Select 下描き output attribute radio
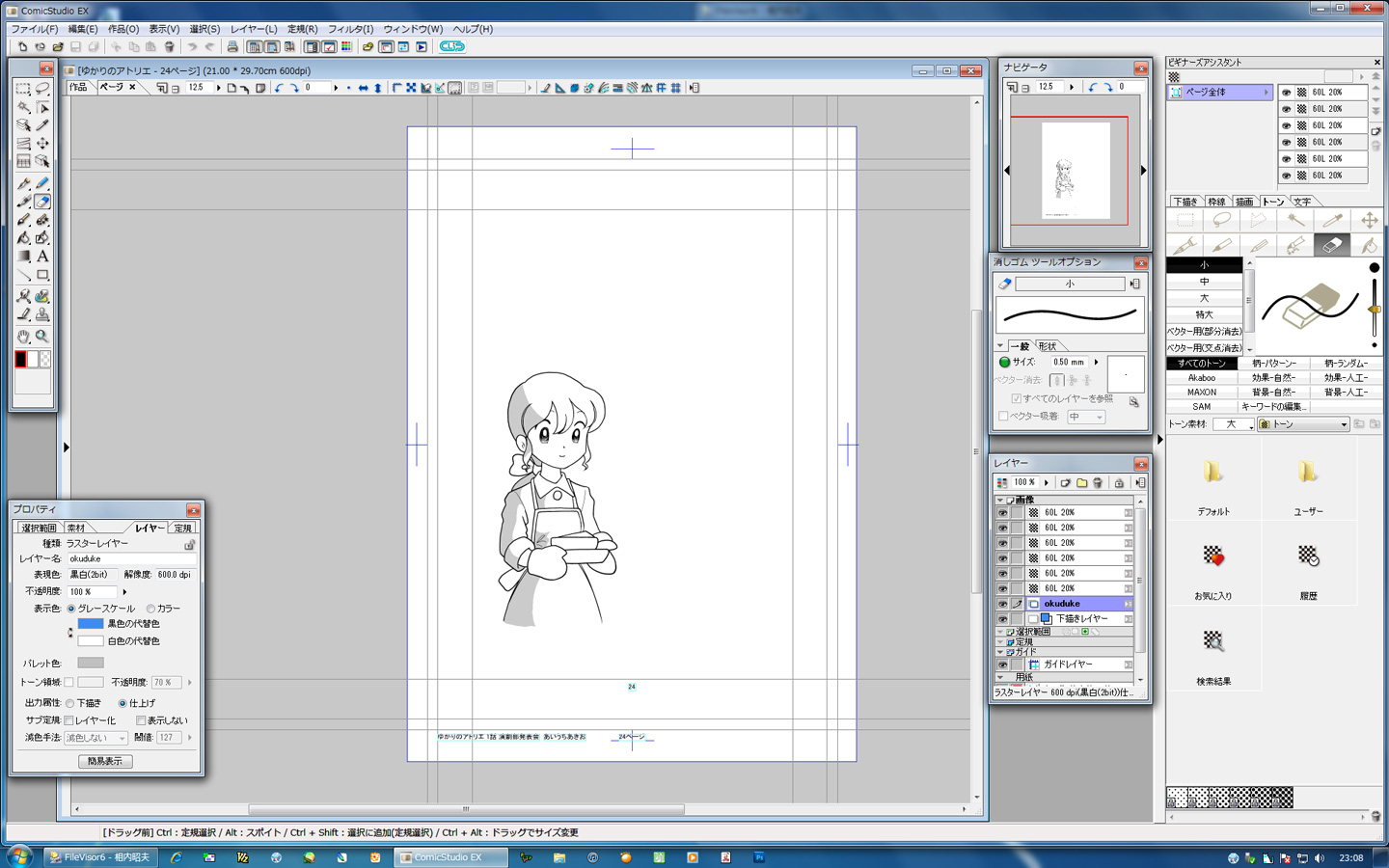This screenshot has width=1389, height=868. click(70, 703)
